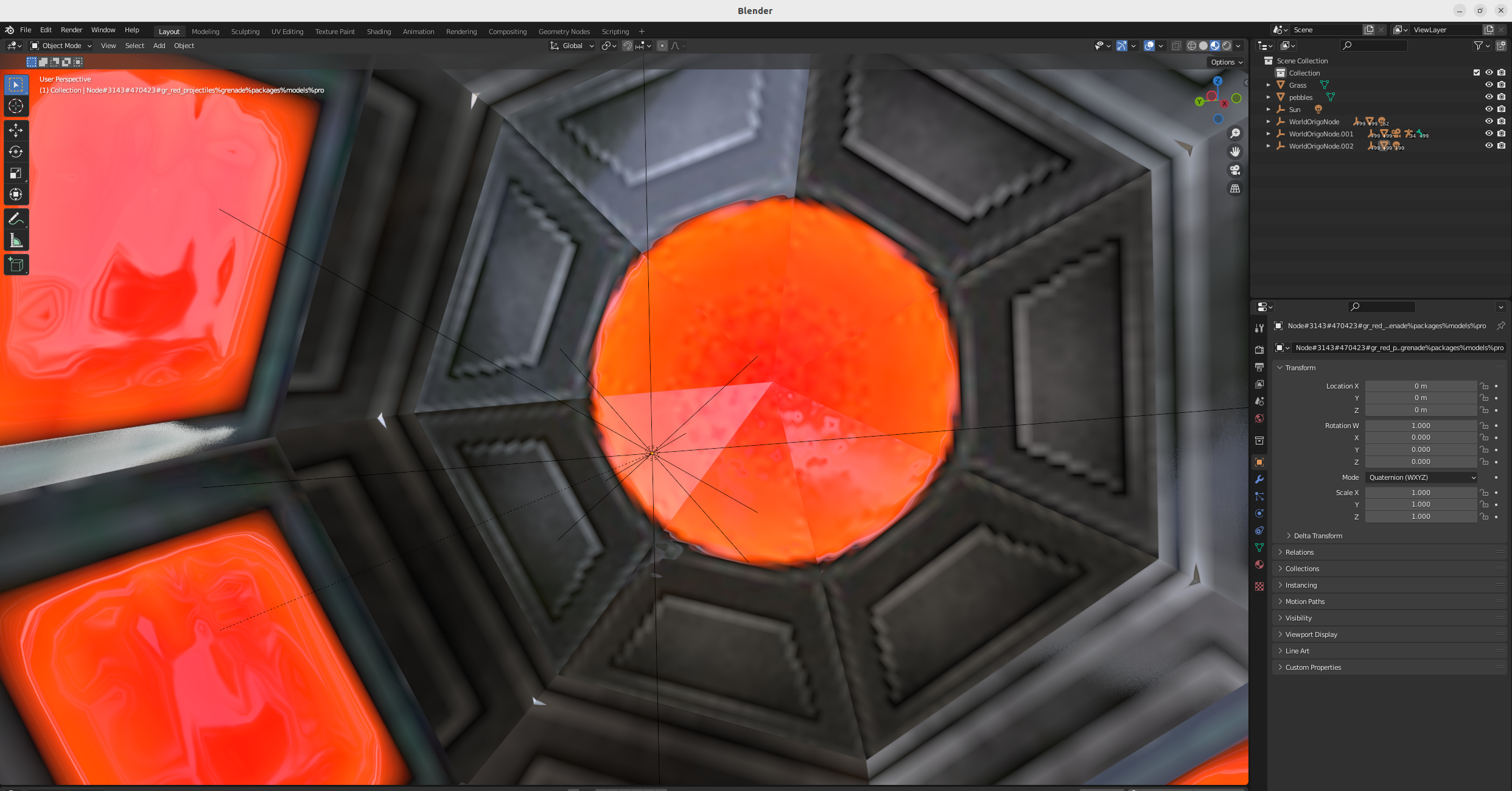This screenshot has width=1512, height=791.
Task: Select the Measure tool
Action: [16, 241]
